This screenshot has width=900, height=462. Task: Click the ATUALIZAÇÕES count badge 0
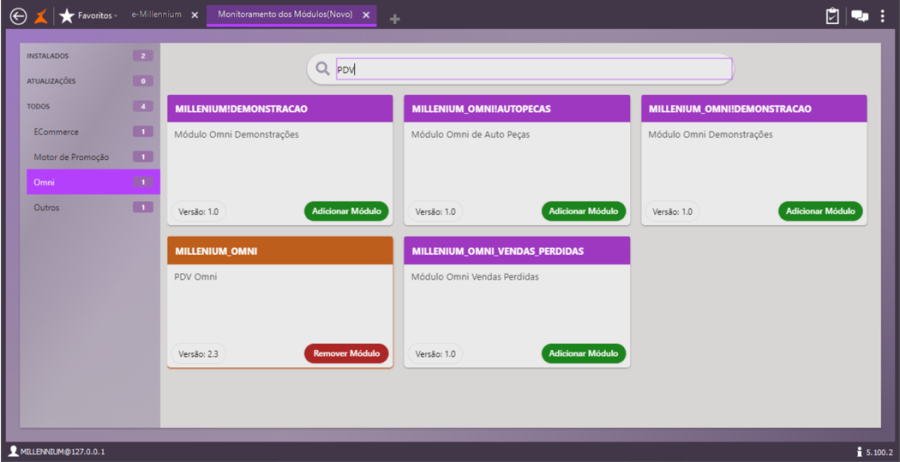pos(143,81)
